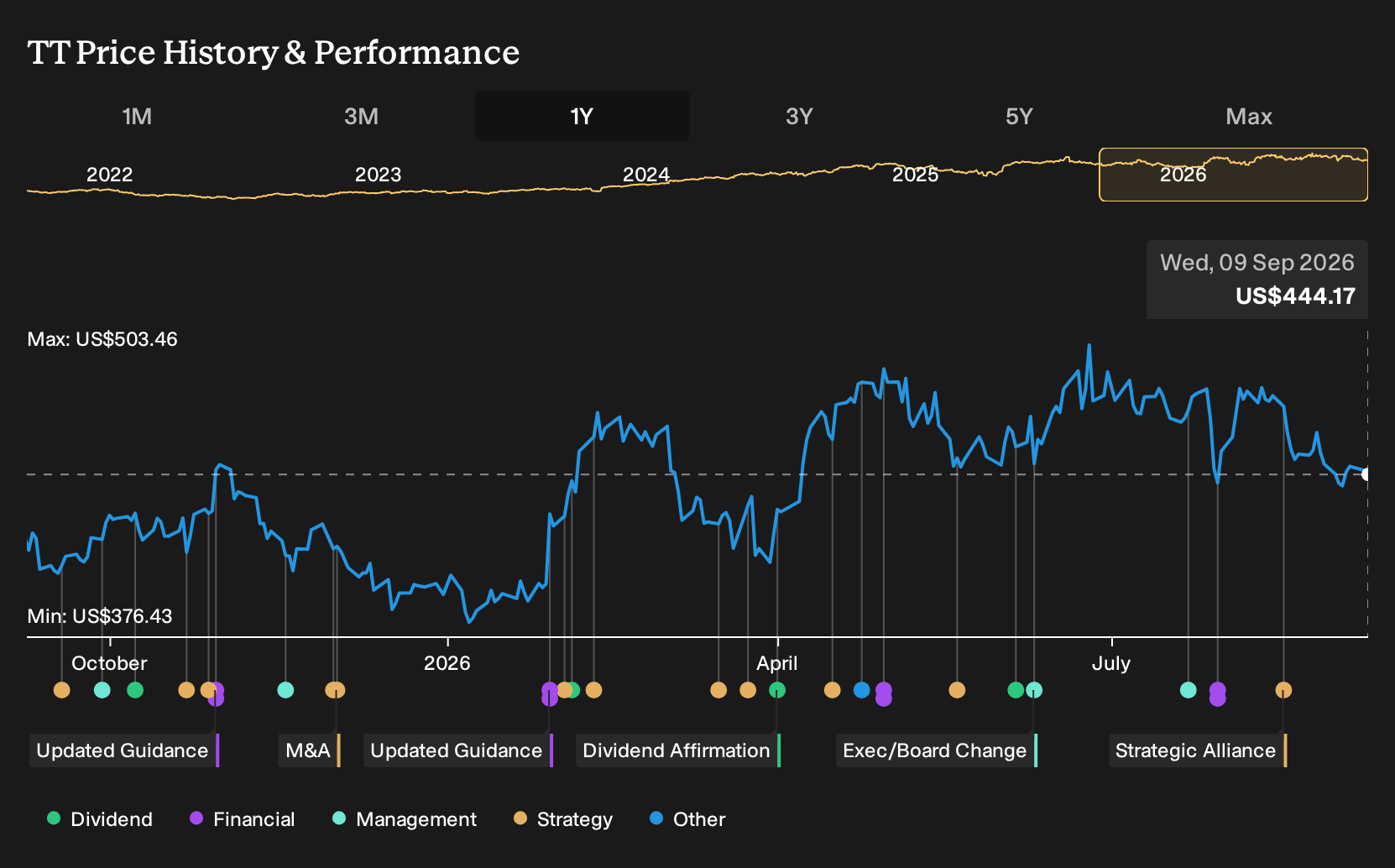Screen dimensions: 1395x868
Task: Click the teal management marker above M&A label
Action: (285, 690)
